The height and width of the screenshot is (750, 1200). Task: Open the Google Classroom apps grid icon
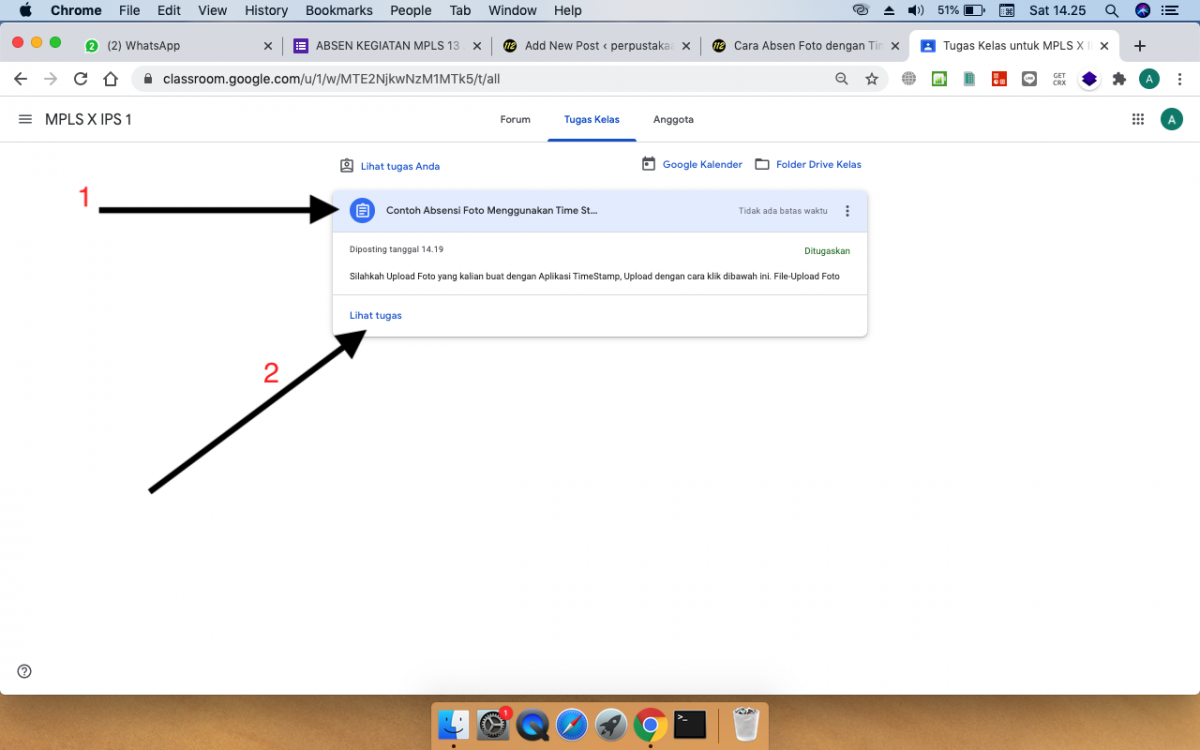pyautogui.click(x=1137, y=118)
